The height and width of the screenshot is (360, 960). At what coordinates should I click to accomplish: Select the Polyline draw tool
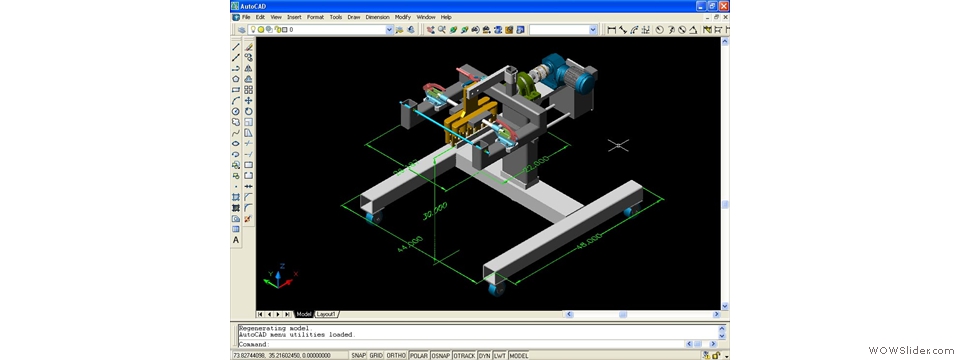point(236,68)
